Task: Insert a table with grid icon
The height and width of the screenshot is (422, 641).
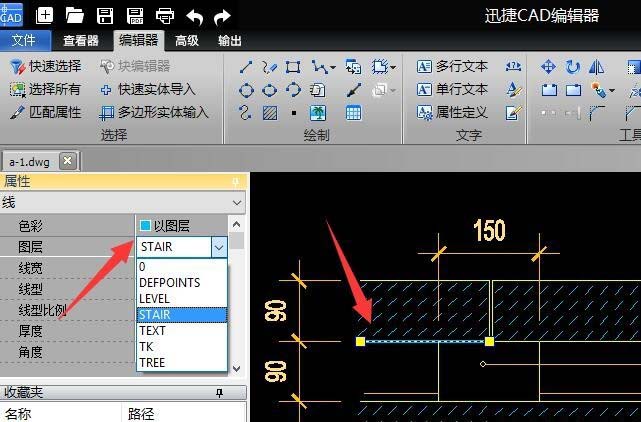Action: pyautogui.click(x=354, y=113)
